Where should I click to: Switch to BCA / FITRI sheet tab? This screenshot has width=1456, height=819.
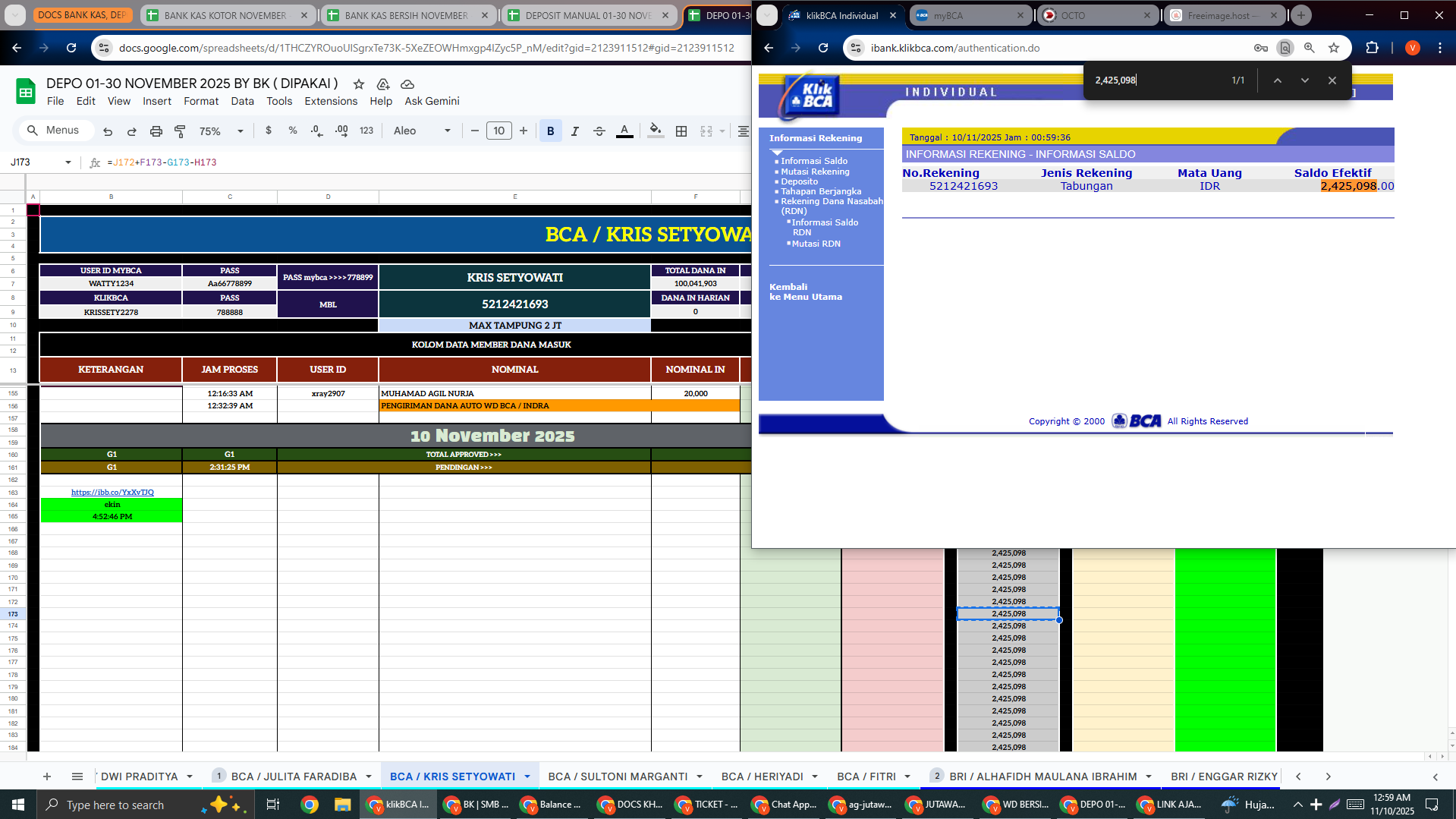[x=866, y=776]
